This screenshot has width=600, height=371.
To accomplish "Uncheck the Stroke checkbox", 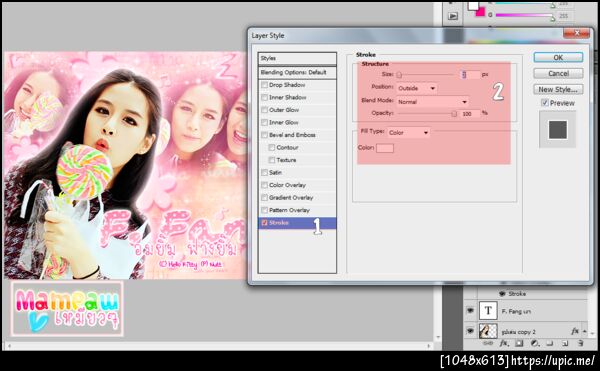I will pos(264,223).
